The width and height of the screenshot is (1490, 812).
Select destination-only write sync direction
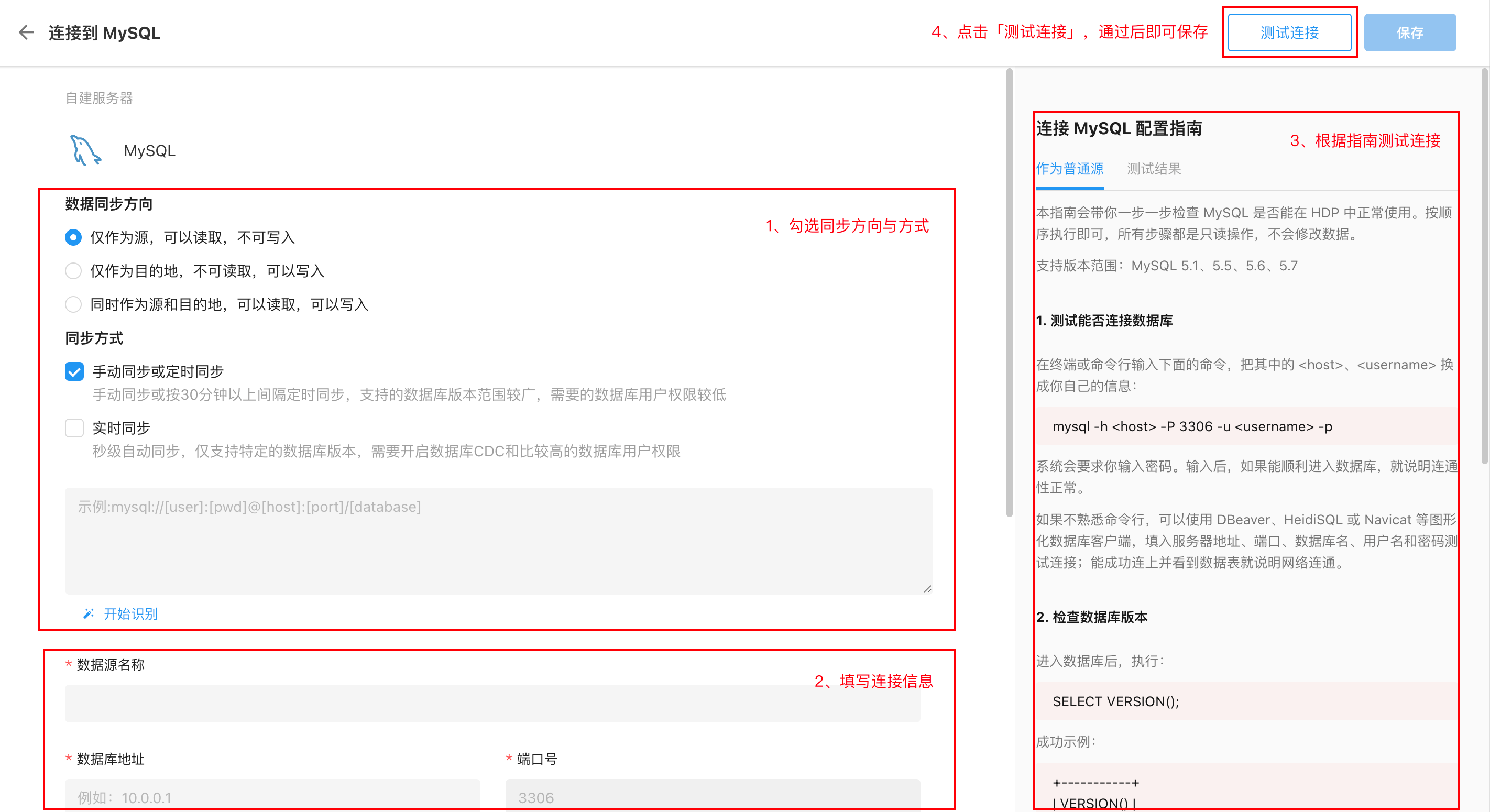coord(73,271)
